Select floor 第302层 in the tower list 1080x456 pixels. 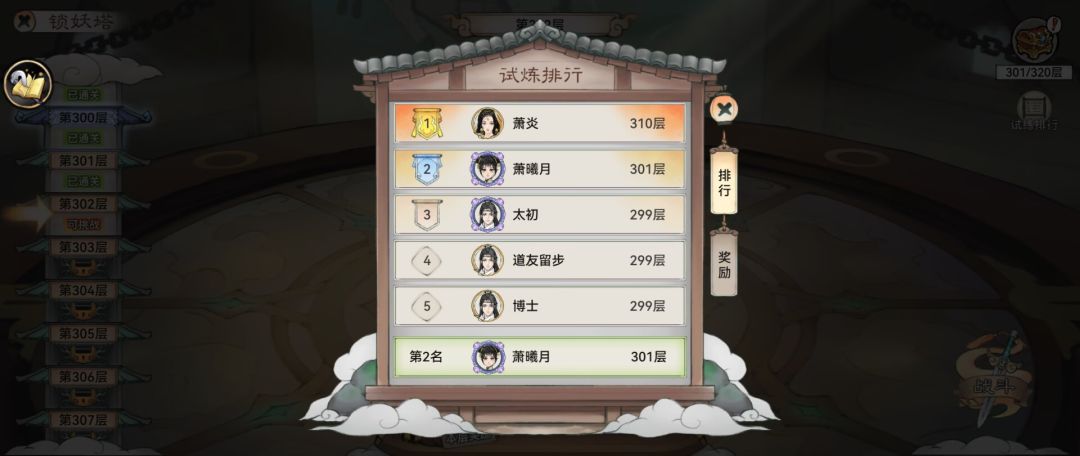[x=83, y=204]
